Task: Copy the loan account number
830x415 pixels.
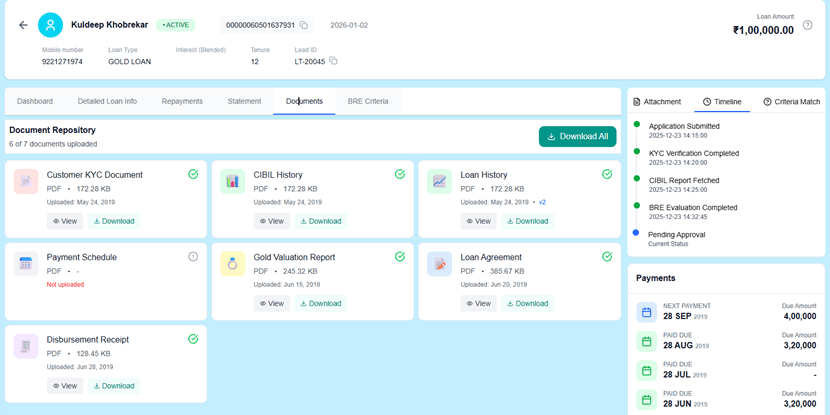Action: (304, 25)
